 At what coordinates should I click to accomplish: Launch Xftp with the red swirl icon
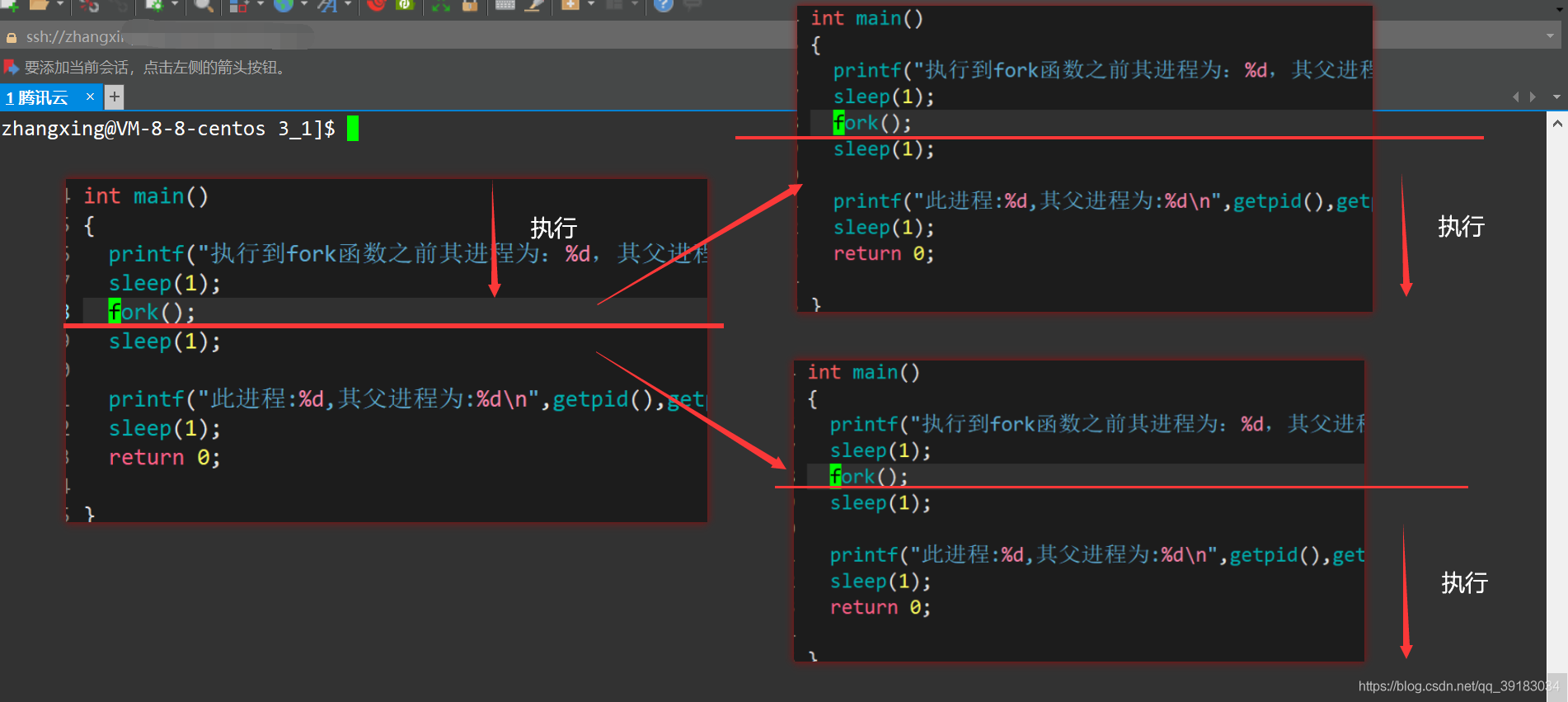point(377,5)
